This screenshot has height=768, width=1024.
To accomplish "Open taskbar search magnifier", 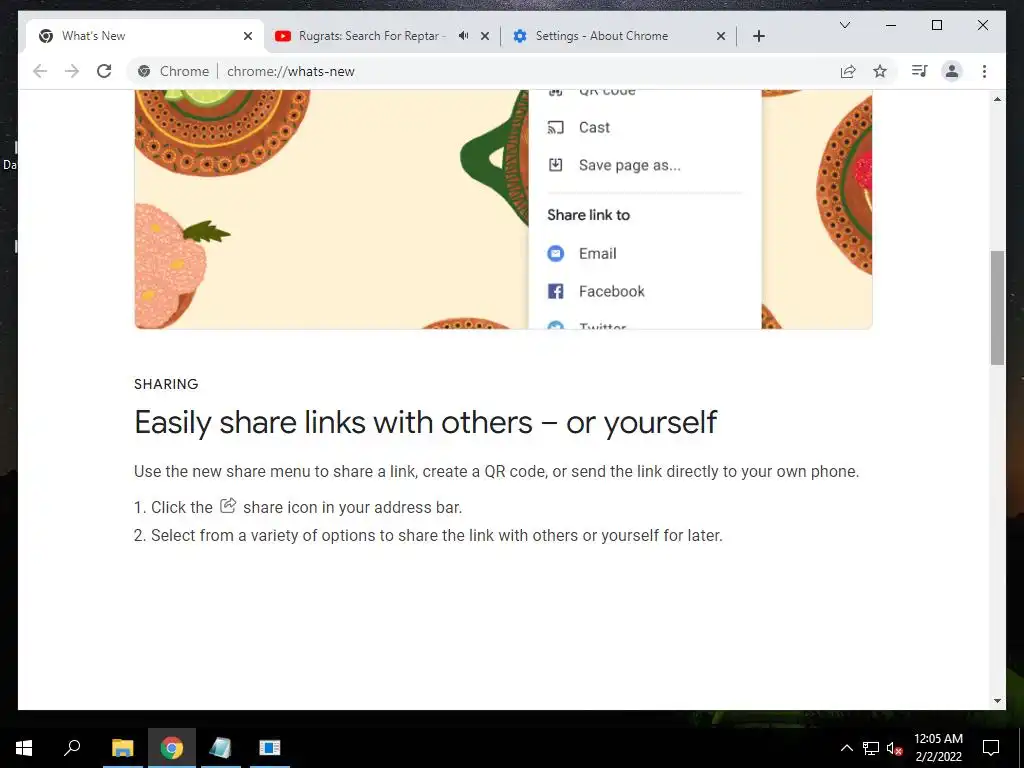I will point(72,748).
